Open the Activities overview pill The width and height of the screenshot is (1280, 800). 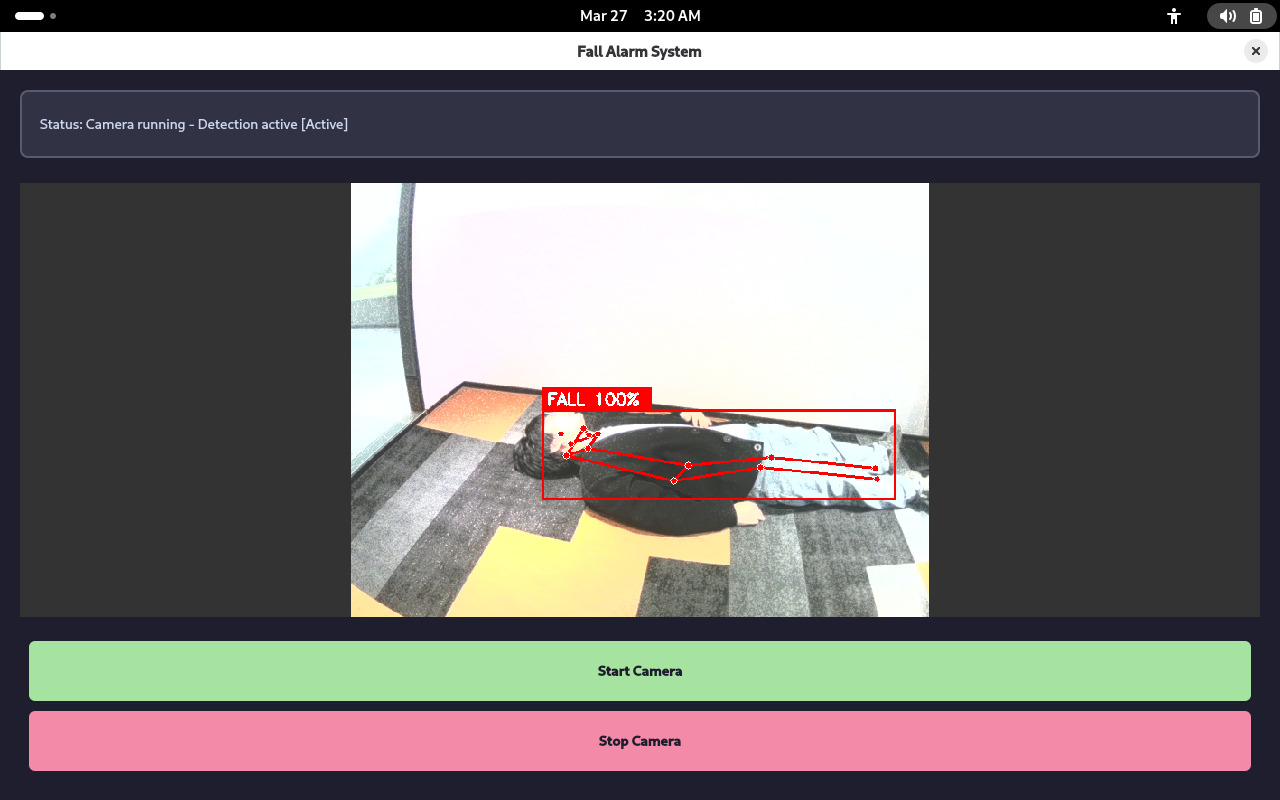click(x=29, y=16)
